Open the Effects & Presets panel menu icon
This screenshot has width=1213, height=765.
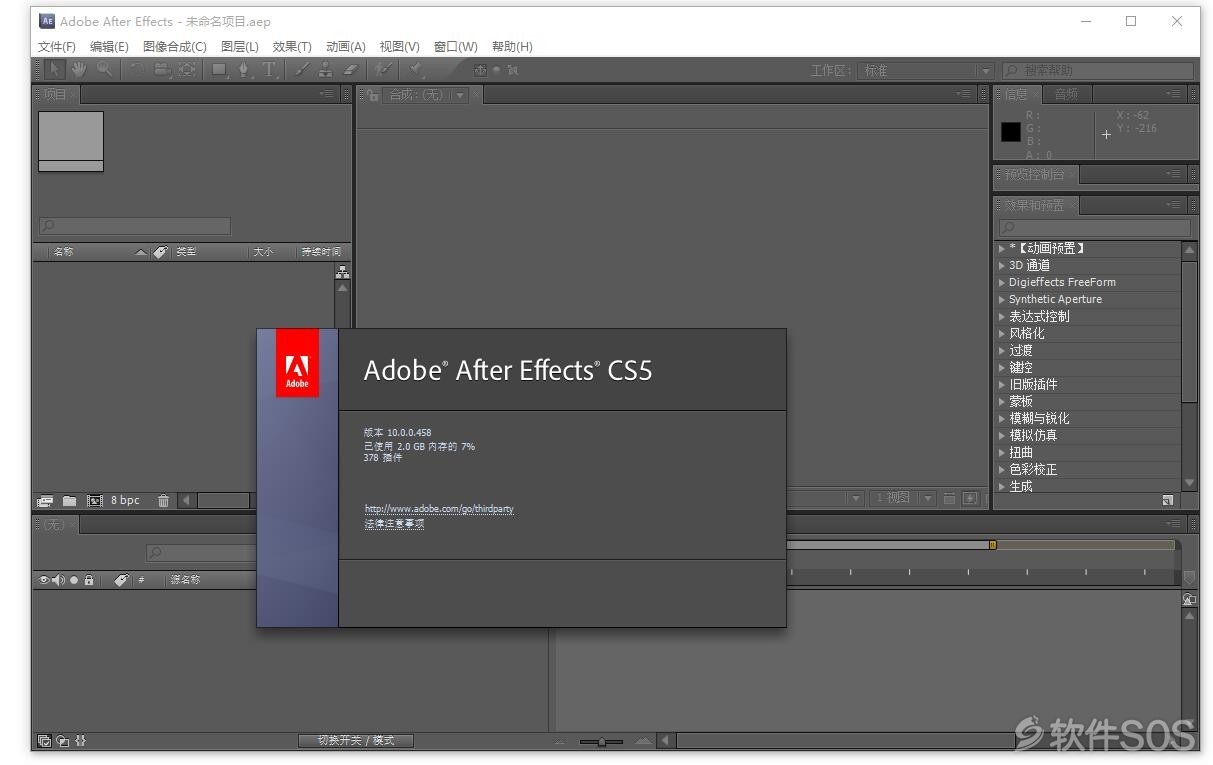point(1173,205)
